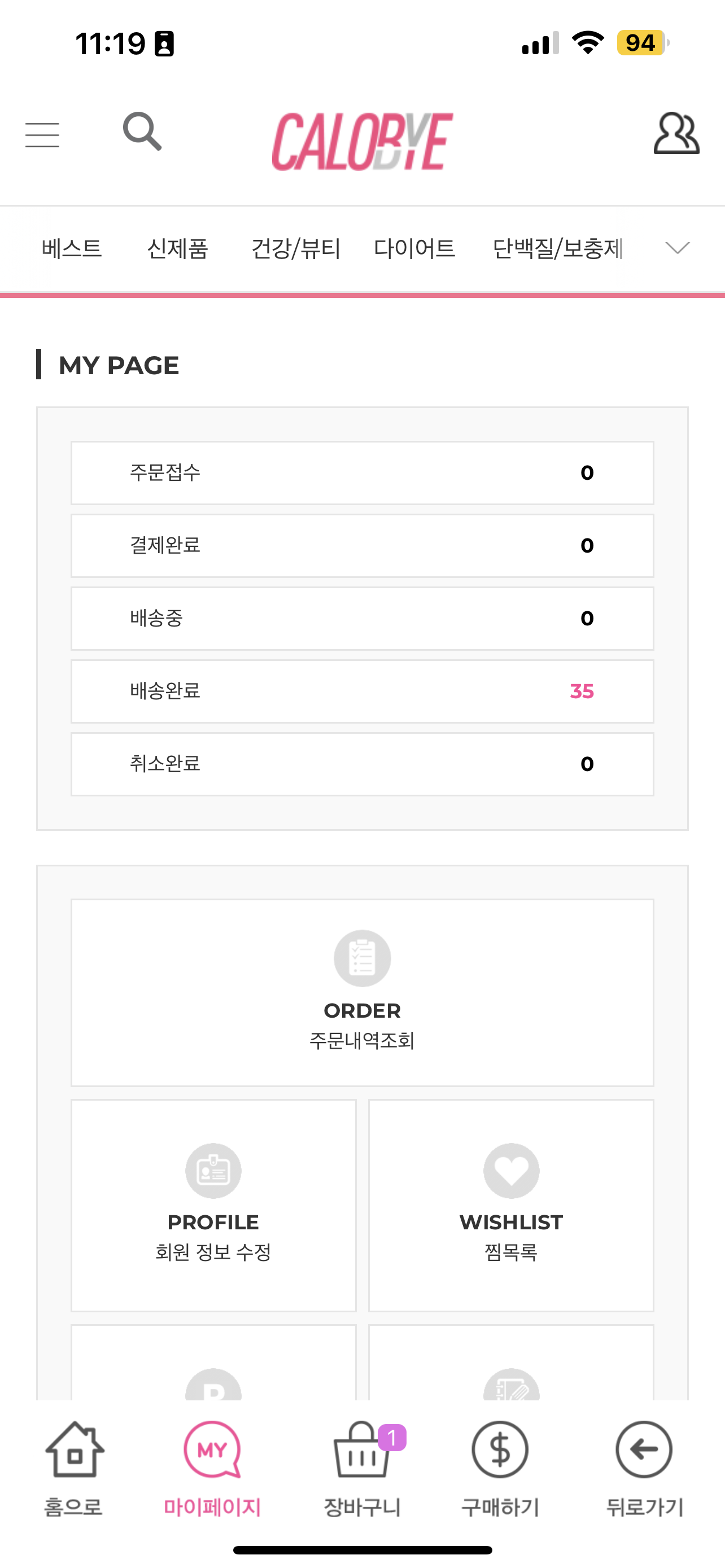Screen dimensions: 725x1568
Task: Open the hamburger menu icon
Action: point(42,134)
